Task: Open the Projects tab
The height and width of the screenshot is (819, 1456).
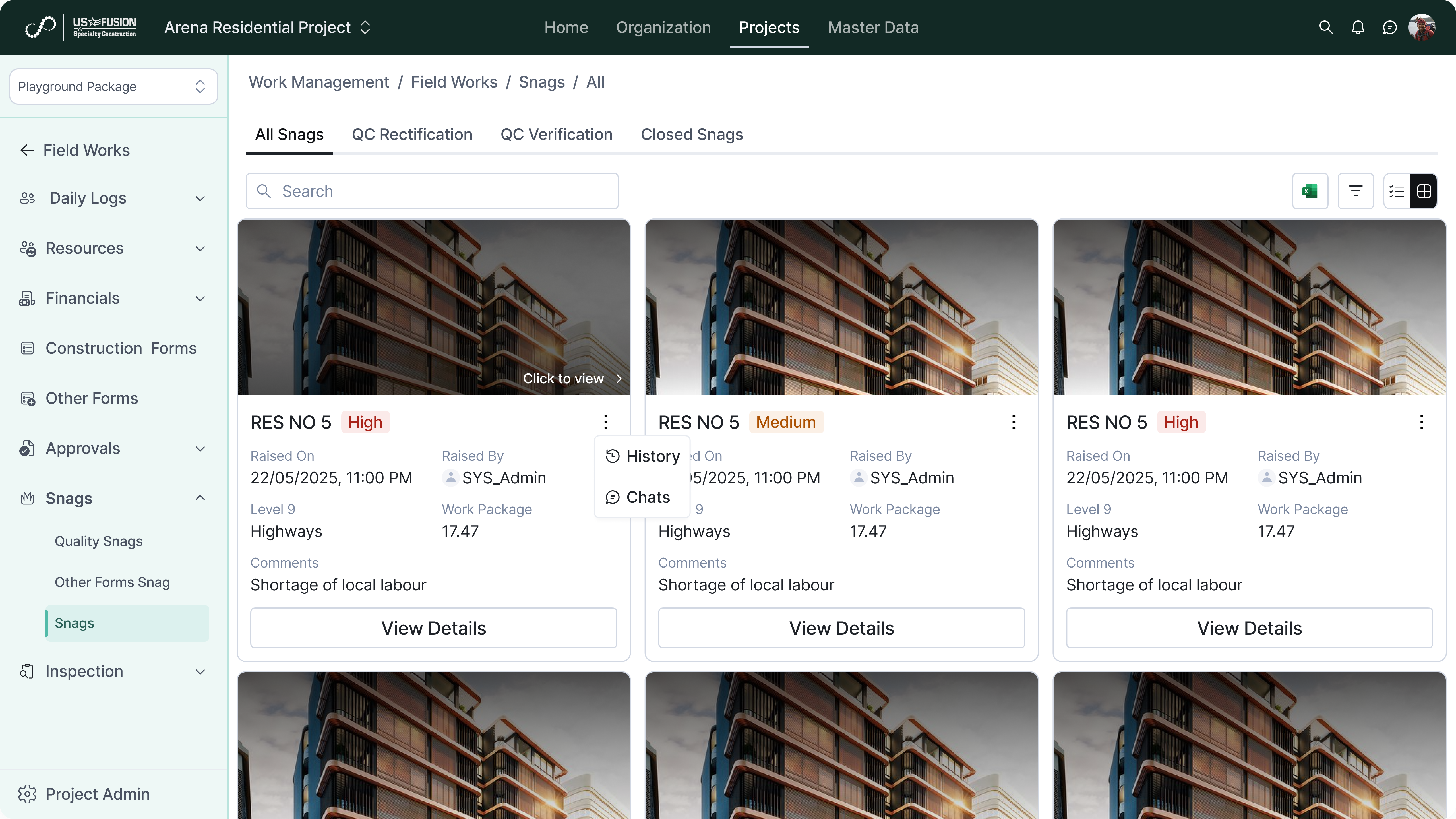Action: click(x=769, y=27)
